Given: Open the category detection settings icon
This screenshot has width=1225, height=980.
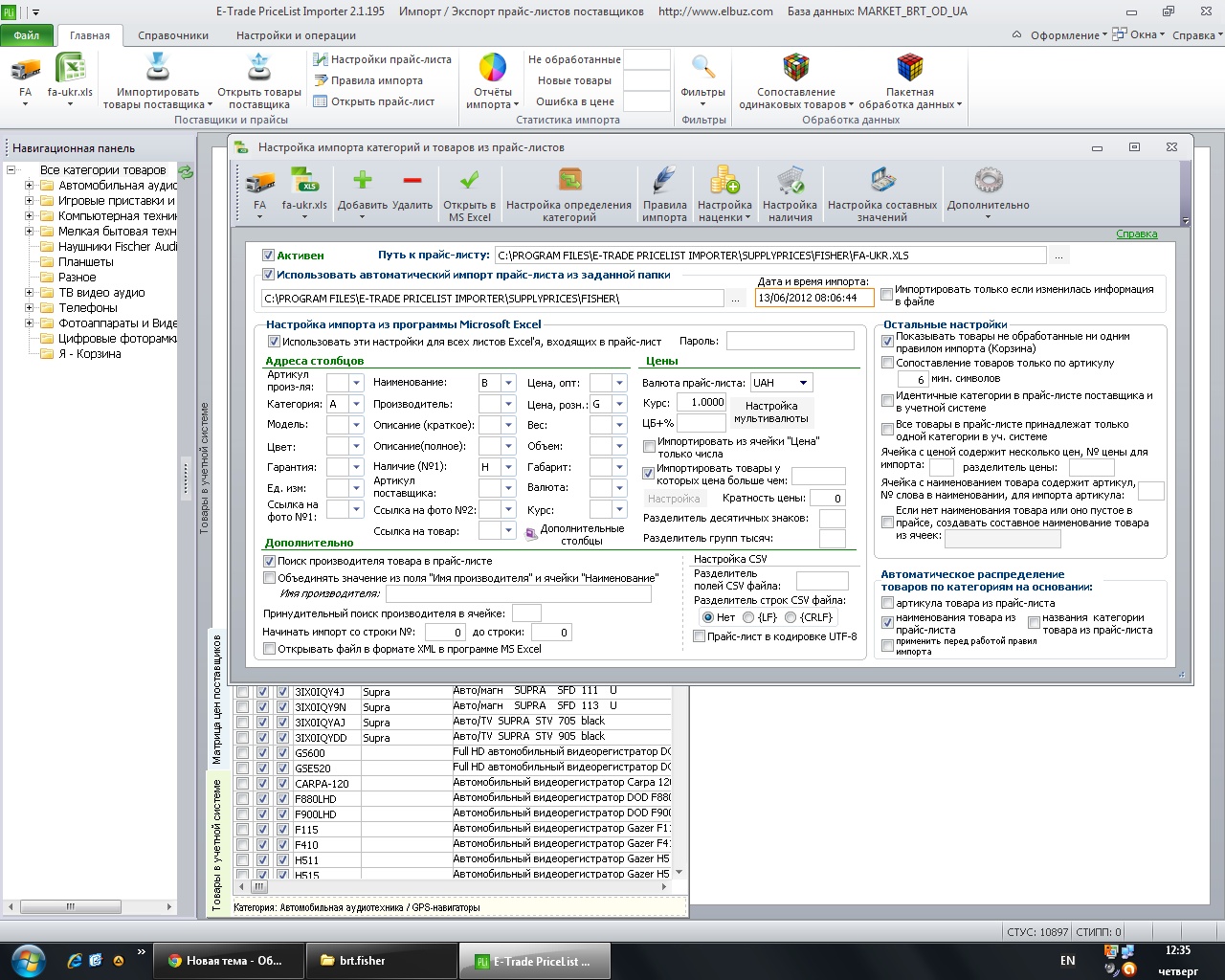Looking at the screenshot, I should [x=569, y=181].
